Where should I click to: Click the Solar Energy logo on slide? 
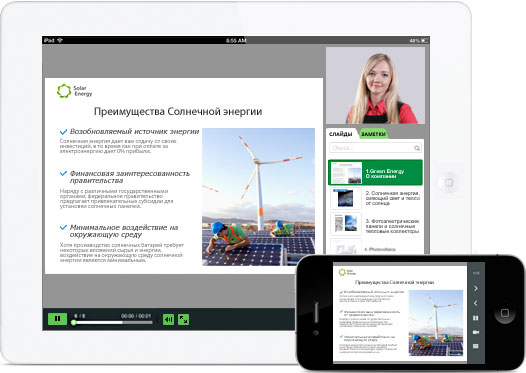(x=74, y=91)
